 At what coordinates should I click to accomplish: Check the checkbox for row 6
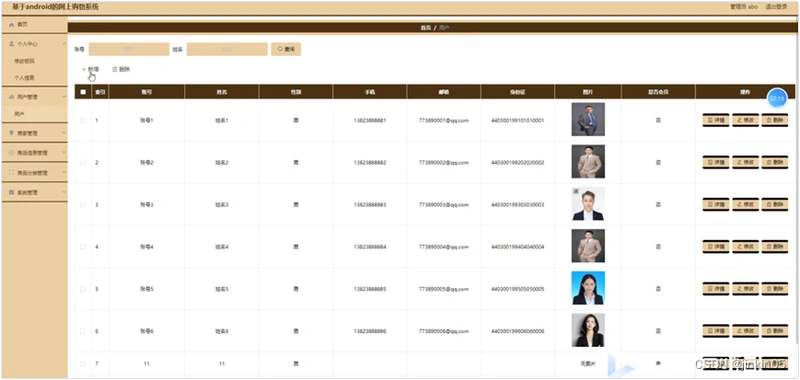pos(83,331)
